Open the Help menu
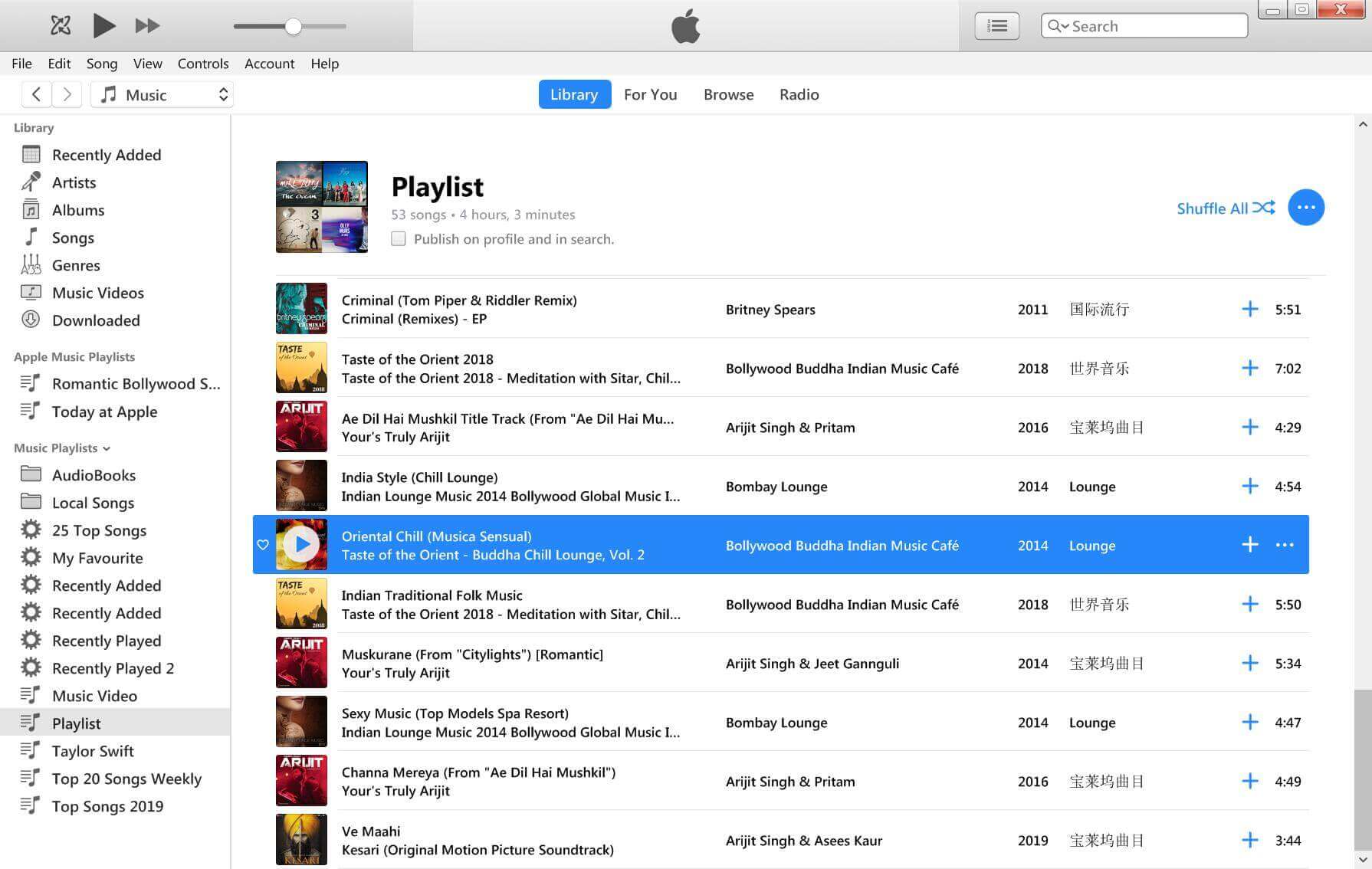The image size is (1372, 869). point(324,64)
